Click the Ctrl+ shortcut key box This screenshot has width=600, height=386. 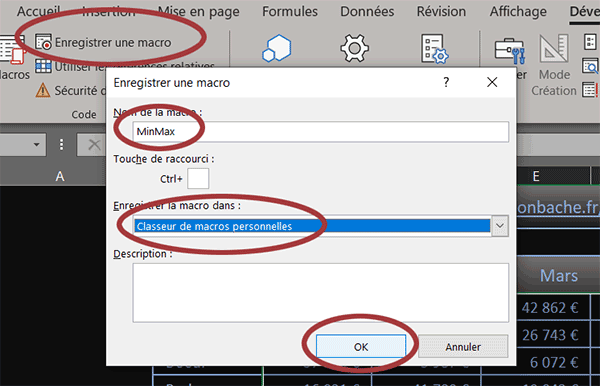(198, 178)
